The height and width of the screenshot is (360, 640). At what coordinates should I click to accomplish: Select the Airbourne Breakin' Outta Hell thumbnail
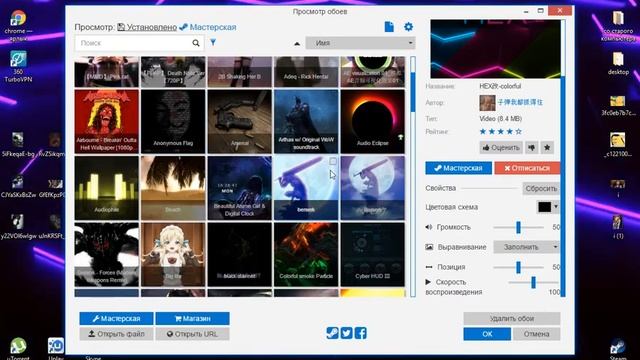coord(107,121)
